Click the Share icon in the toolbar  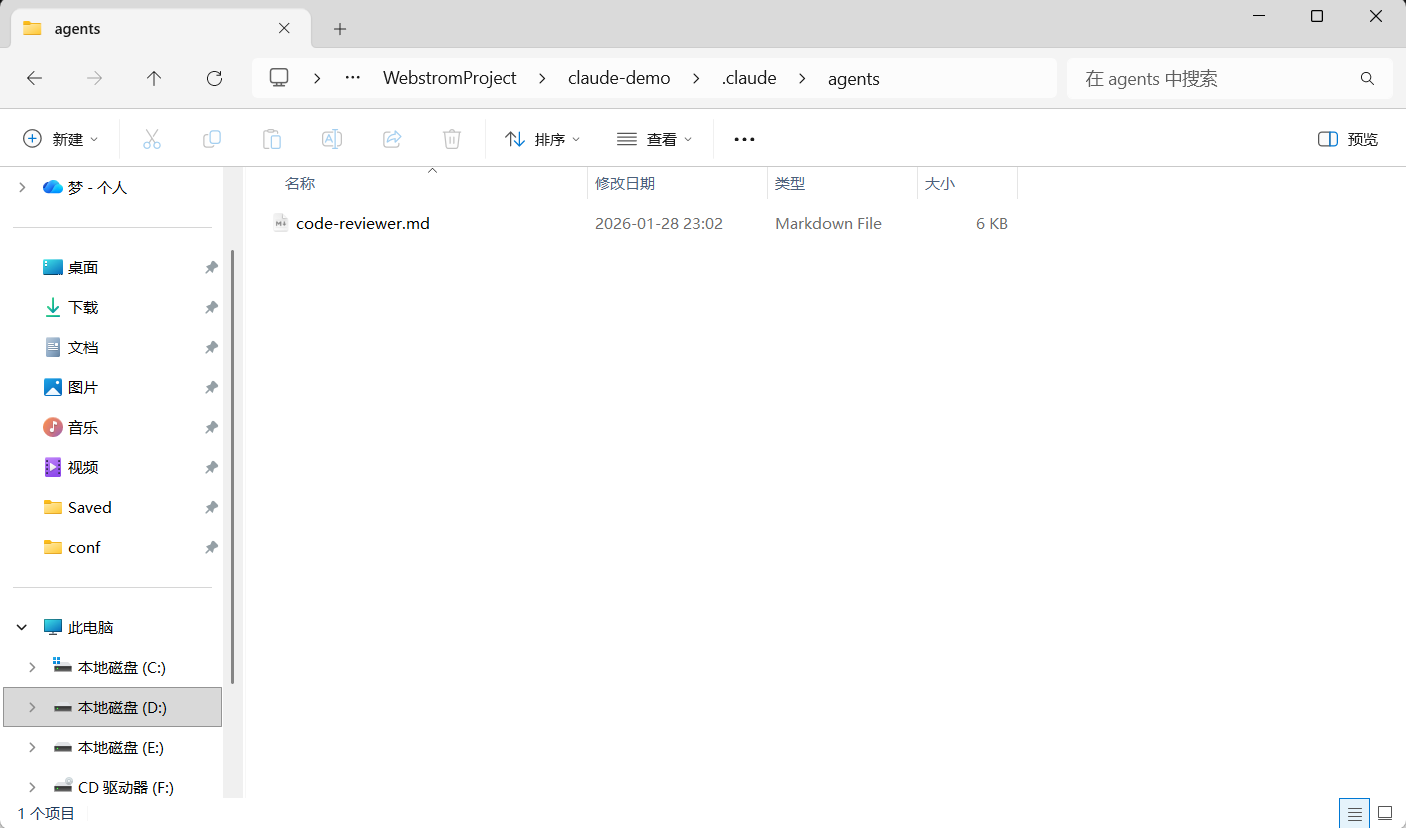[392, 139]
